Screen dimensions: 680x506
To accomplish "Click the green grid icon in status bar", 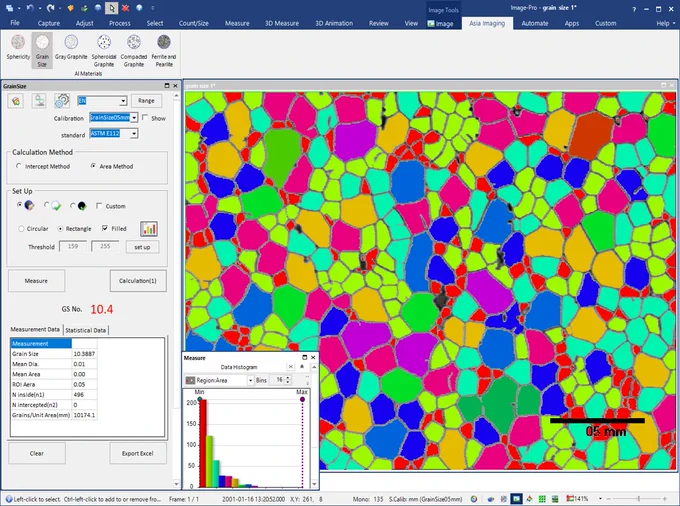I will (542, 499).
